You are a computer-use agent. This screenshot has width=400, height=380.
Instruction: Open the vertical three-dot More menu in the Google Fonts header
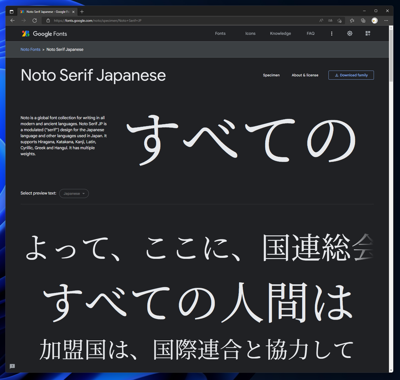tap(331, 34)
